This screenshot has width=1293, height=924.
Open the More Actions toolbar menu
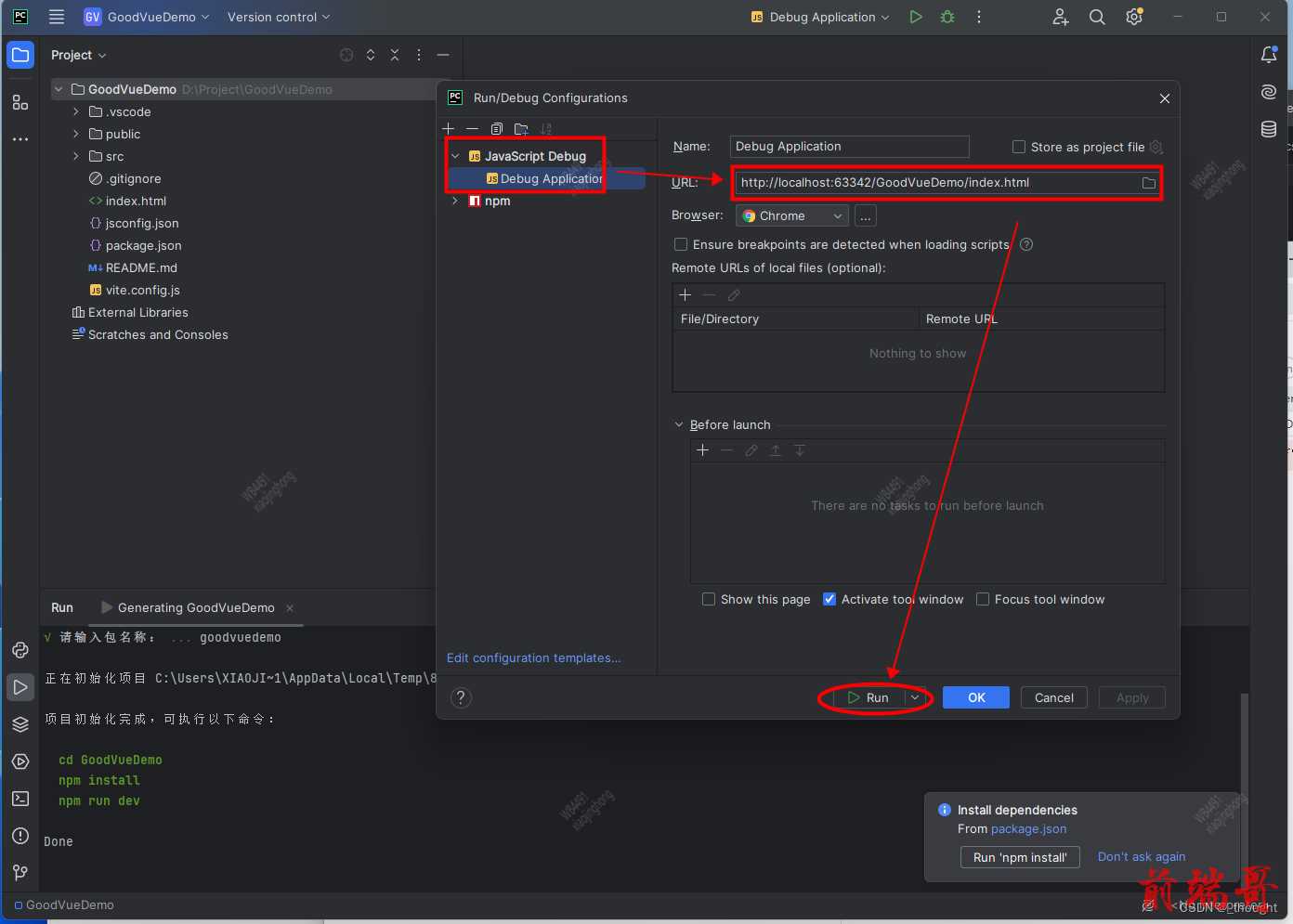[979, 17]
